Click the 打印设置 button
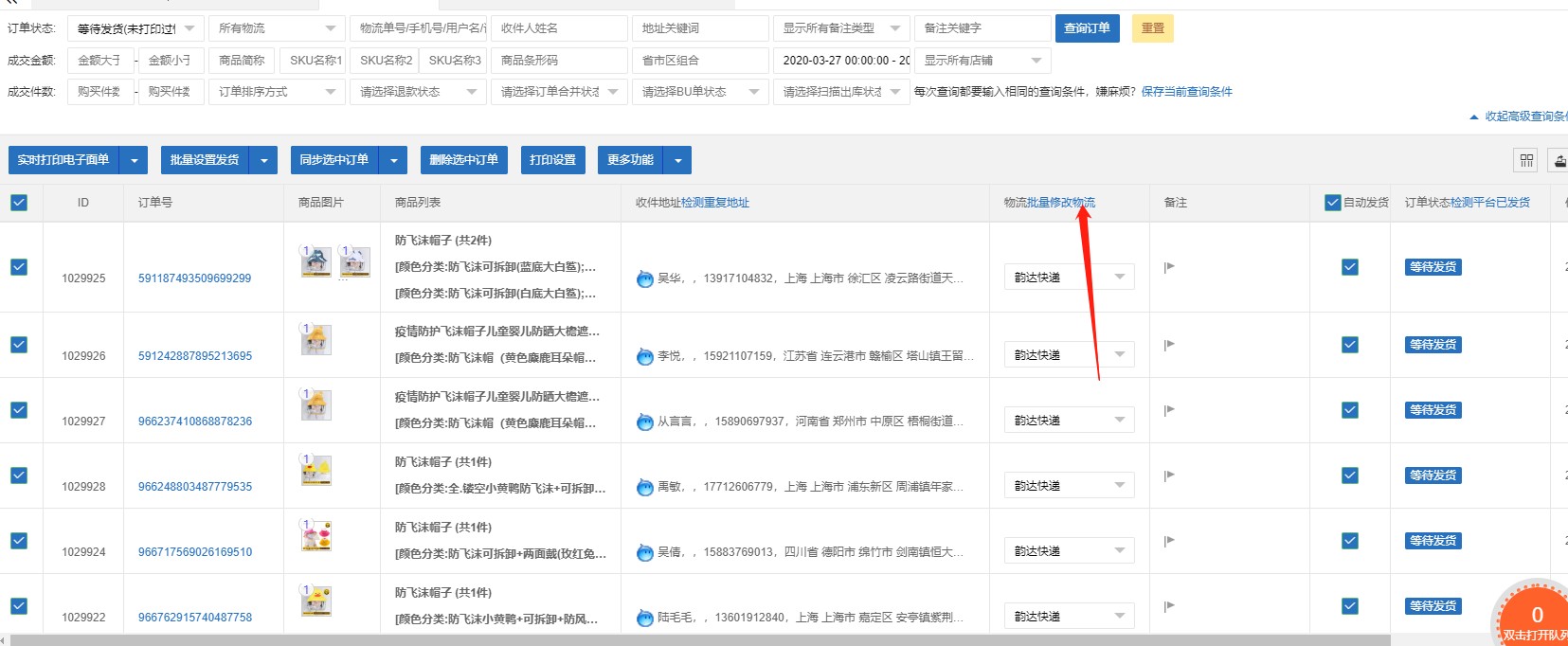This screenshot has height=646, width=1568. [552, 160]
